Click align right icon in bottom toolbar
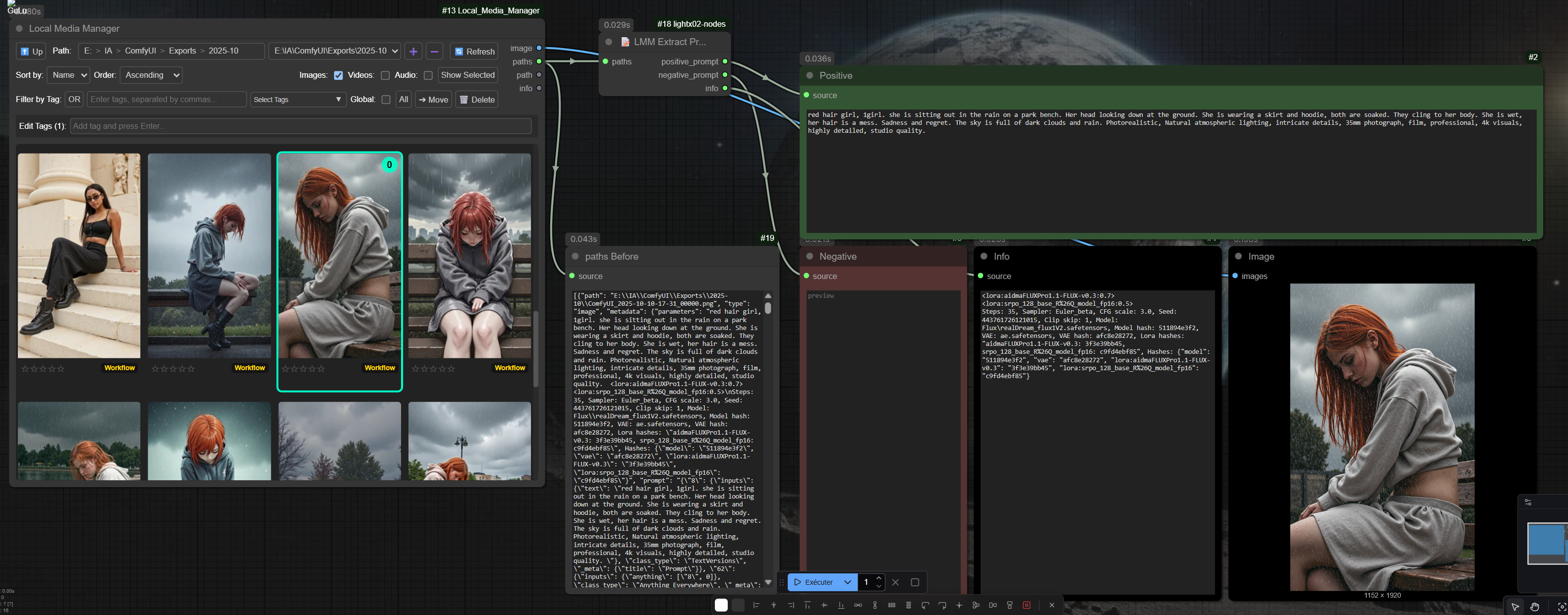This screenshot has width=1568, height=615. coord(791,605)
